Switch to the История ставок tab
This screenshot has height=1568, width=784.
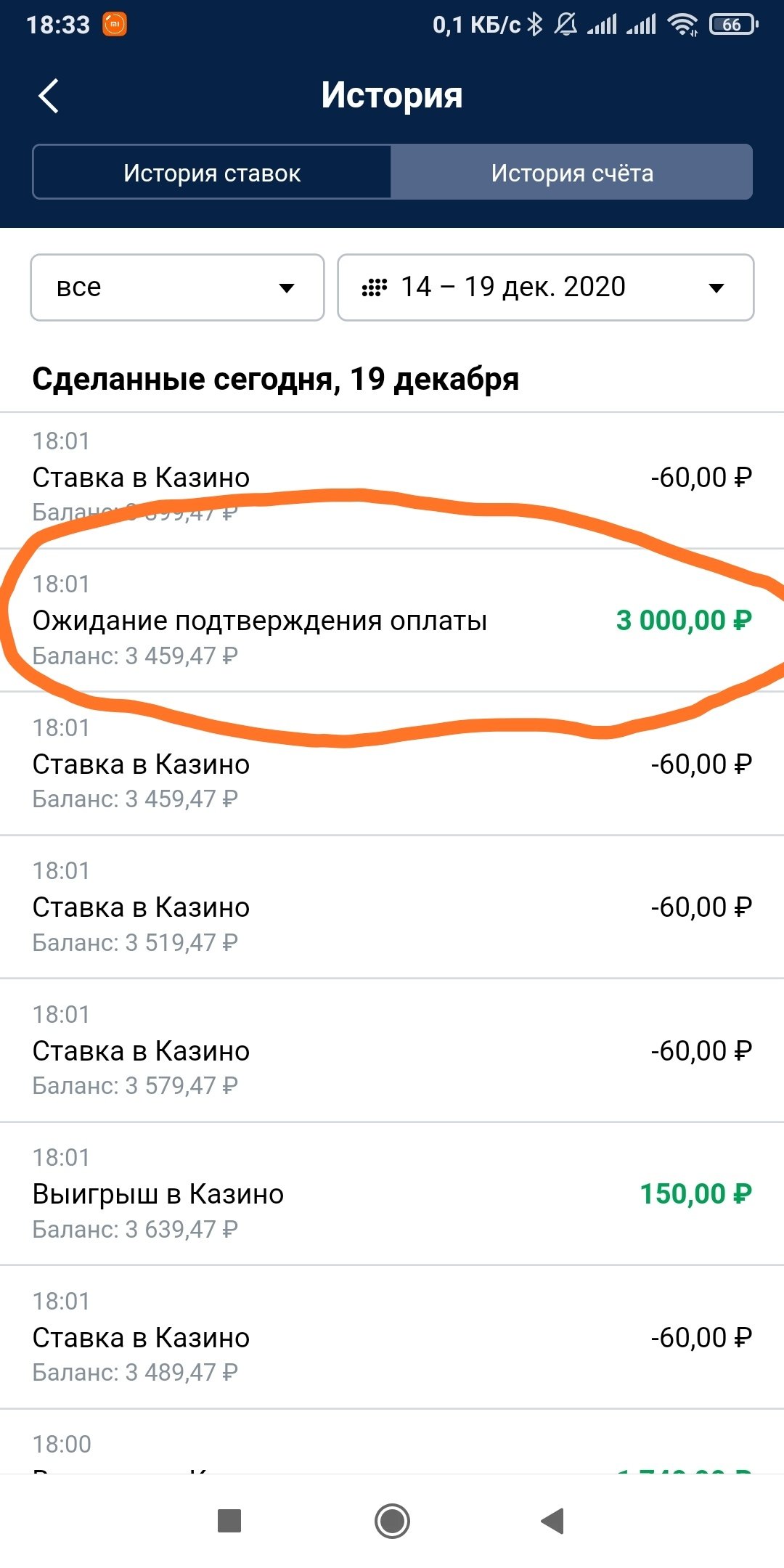tap(212, 173)
